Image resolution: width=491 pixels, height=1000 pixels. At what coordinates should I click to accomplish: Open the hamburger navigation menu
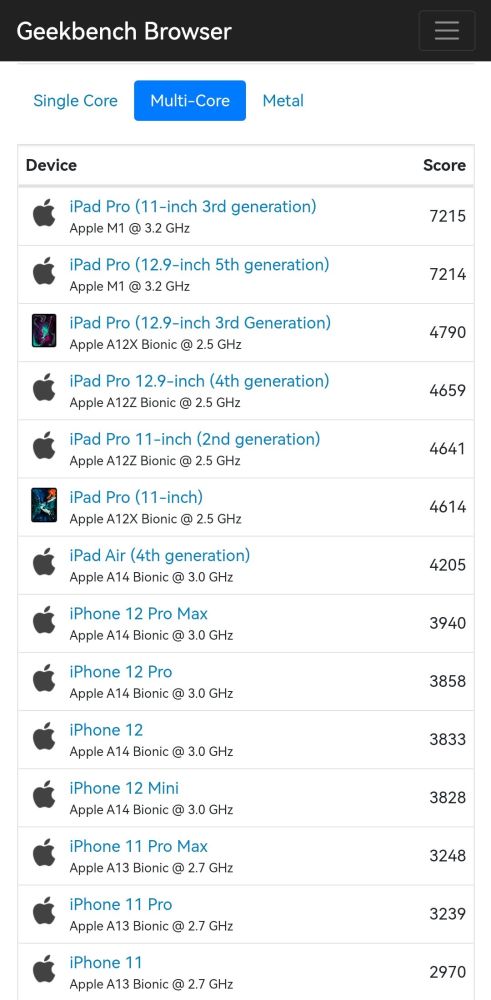click(446, 31)
